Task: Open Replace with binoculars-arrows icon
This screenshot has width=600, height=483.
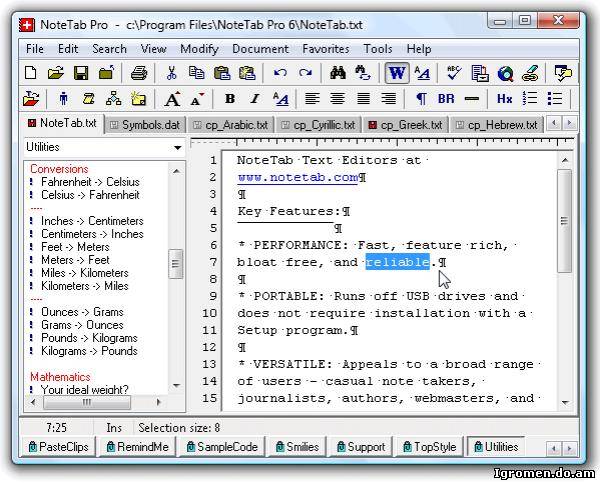Action: (x=362, y=72)
